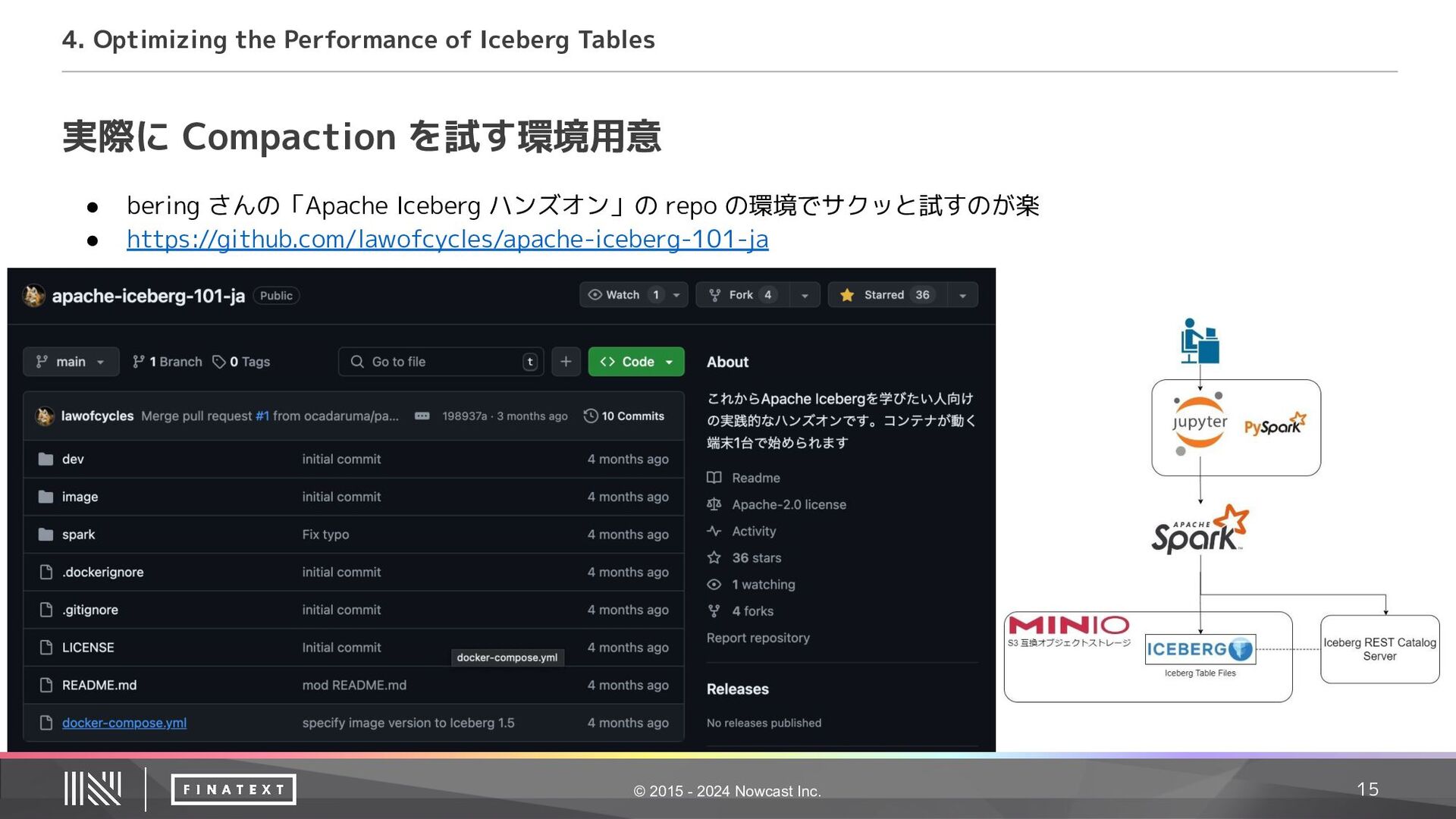
Task: Toggle the Starred star button
Action: tap(887, 295)
